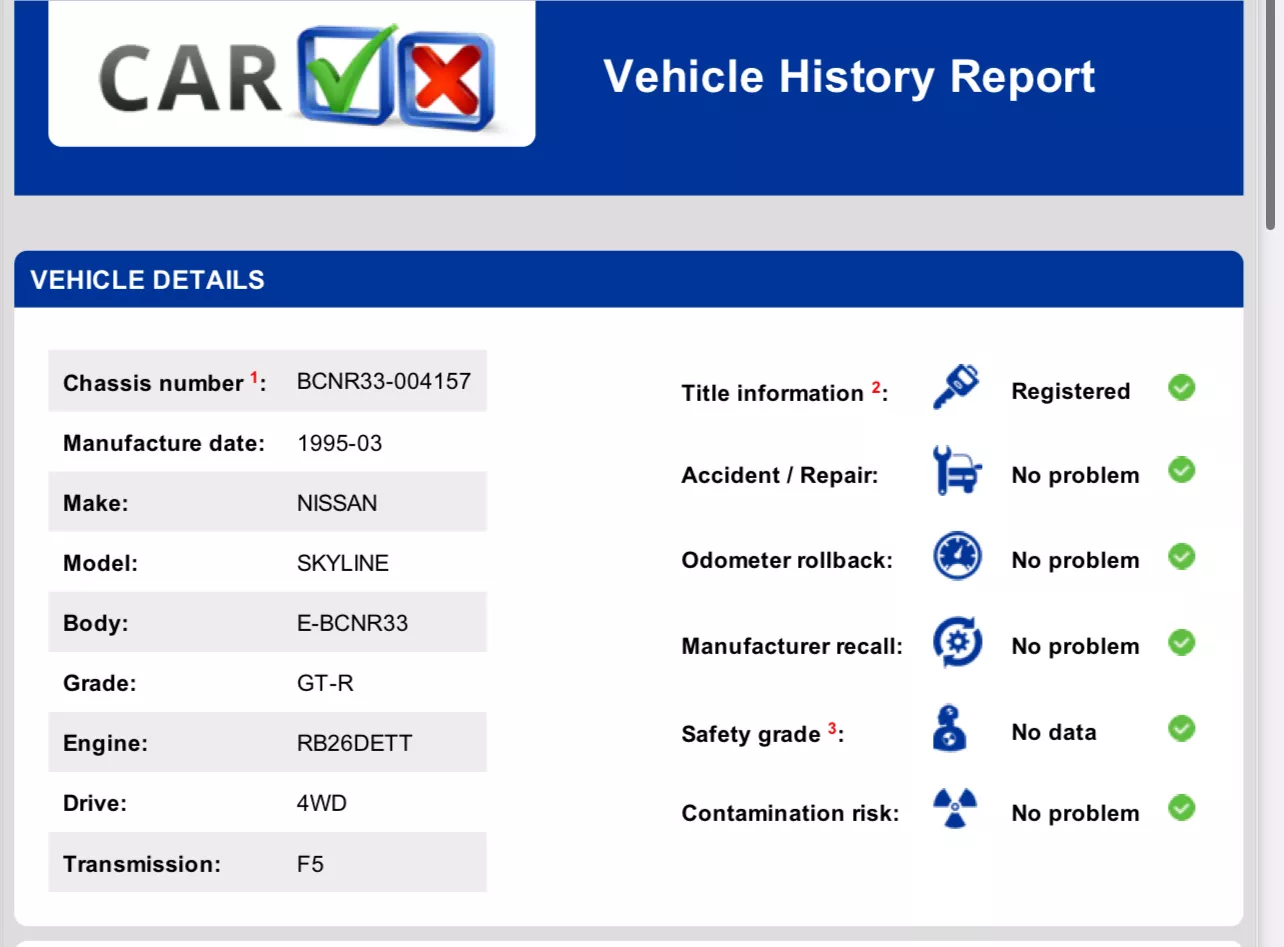
Task: Click No problem status for Manufacturer recall
Action: (x=1075, y=646)
